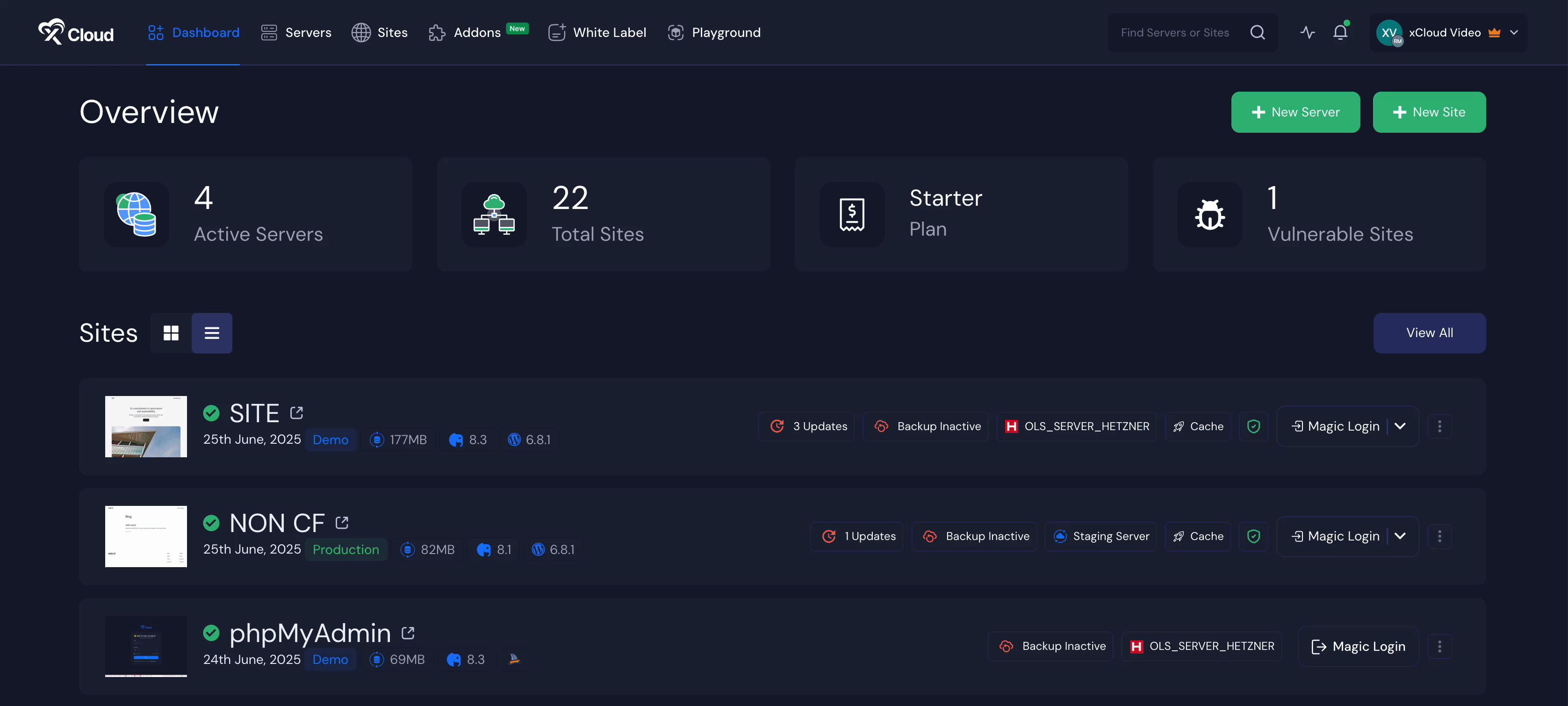The height and width of the screenshot is (706, 1568).
Task: Expand Magic Login dropdown arrow for SITE
Action: pyautogui.click(x=1400, y=426)
